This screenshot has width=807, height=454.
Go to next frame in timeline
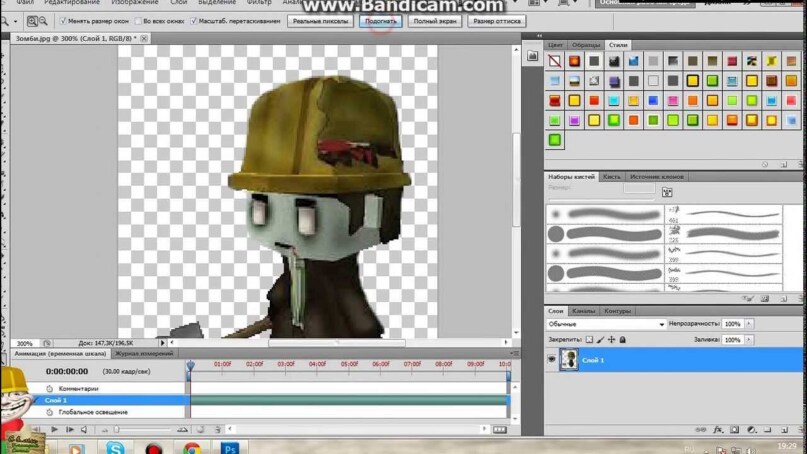(x=69, y=429)
